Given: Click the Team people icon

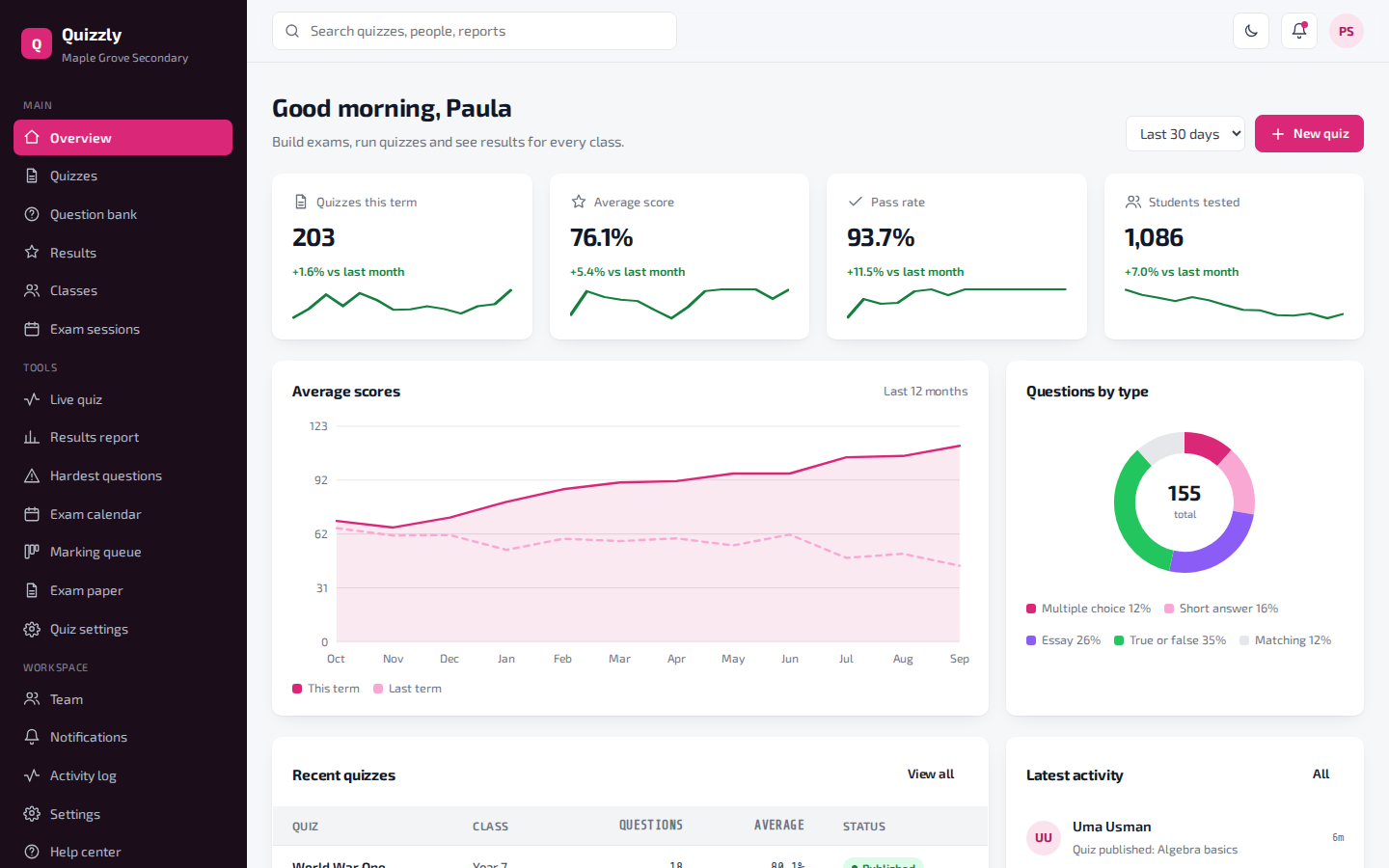Looking at the screenshot, I should [32, 698].
